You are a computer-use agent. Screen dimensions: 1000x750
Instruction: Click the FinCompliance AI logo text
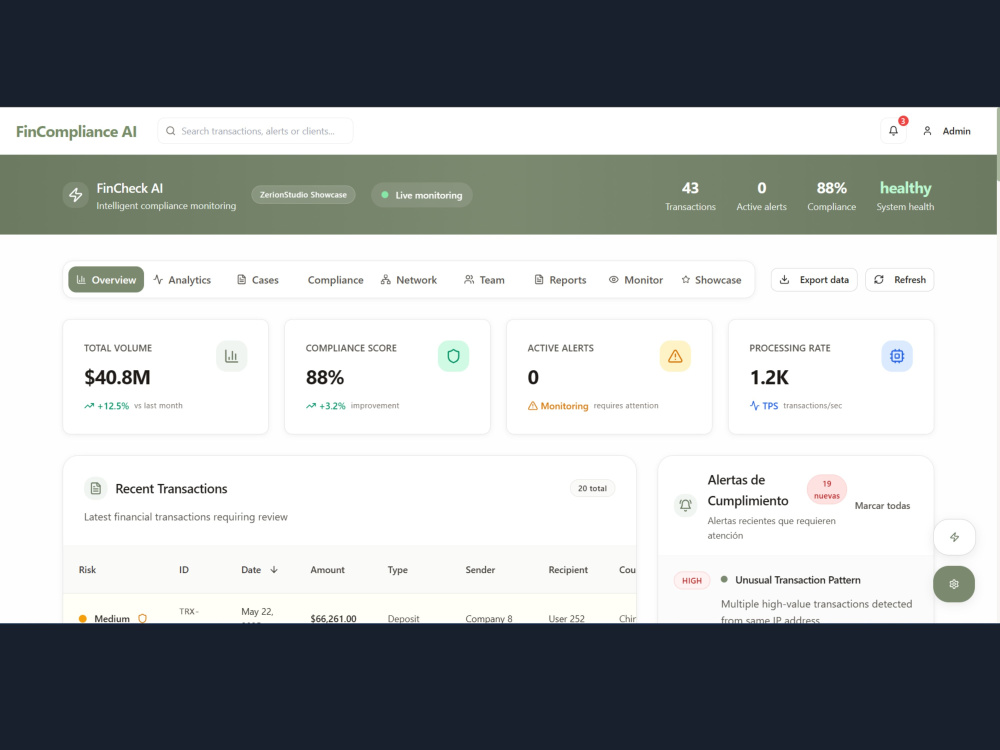click(77, 131)
